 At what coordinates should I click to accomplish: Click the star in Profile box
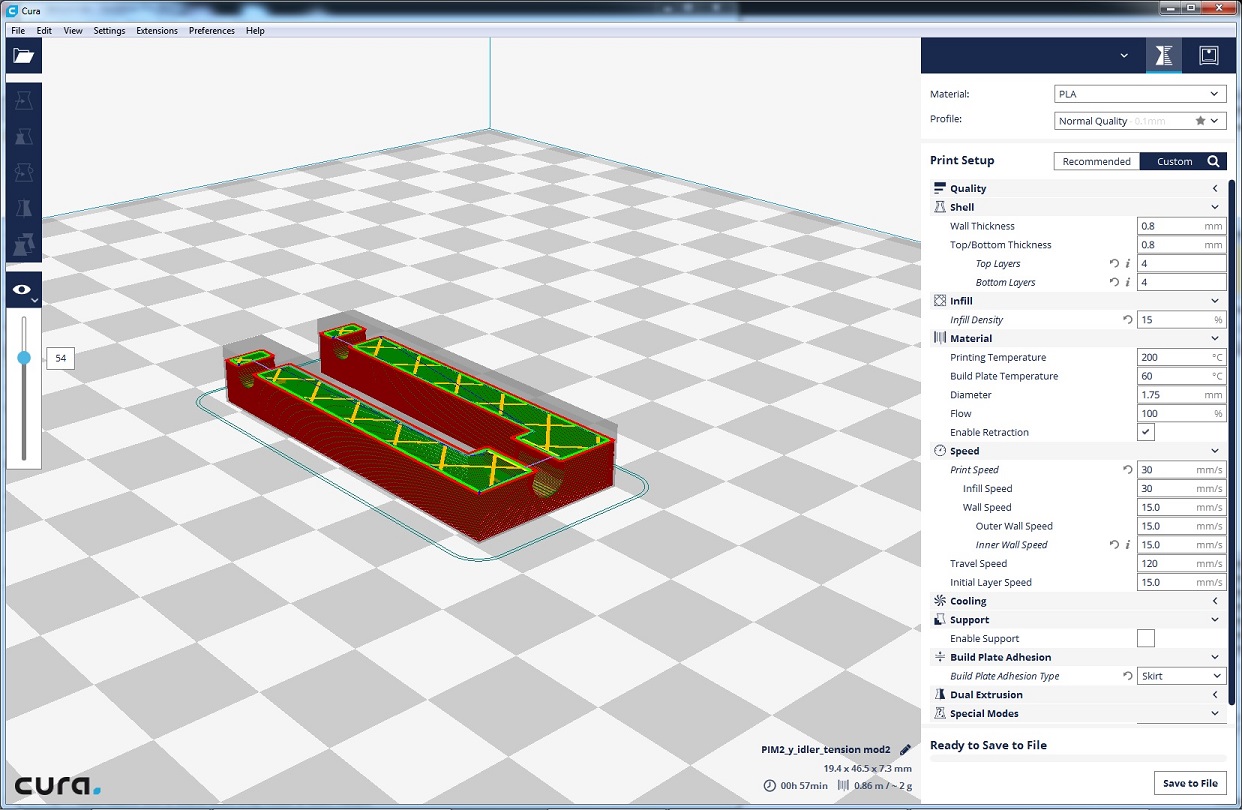[1200, 121]
